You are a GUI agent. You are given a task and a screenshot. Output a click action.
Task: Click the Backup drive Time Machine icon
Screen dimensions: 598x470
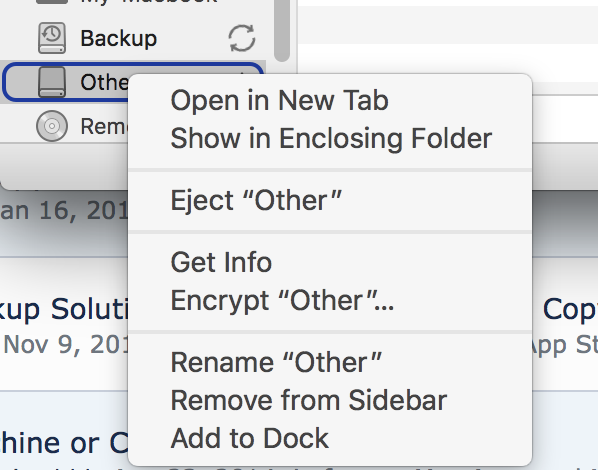(52, 38)
